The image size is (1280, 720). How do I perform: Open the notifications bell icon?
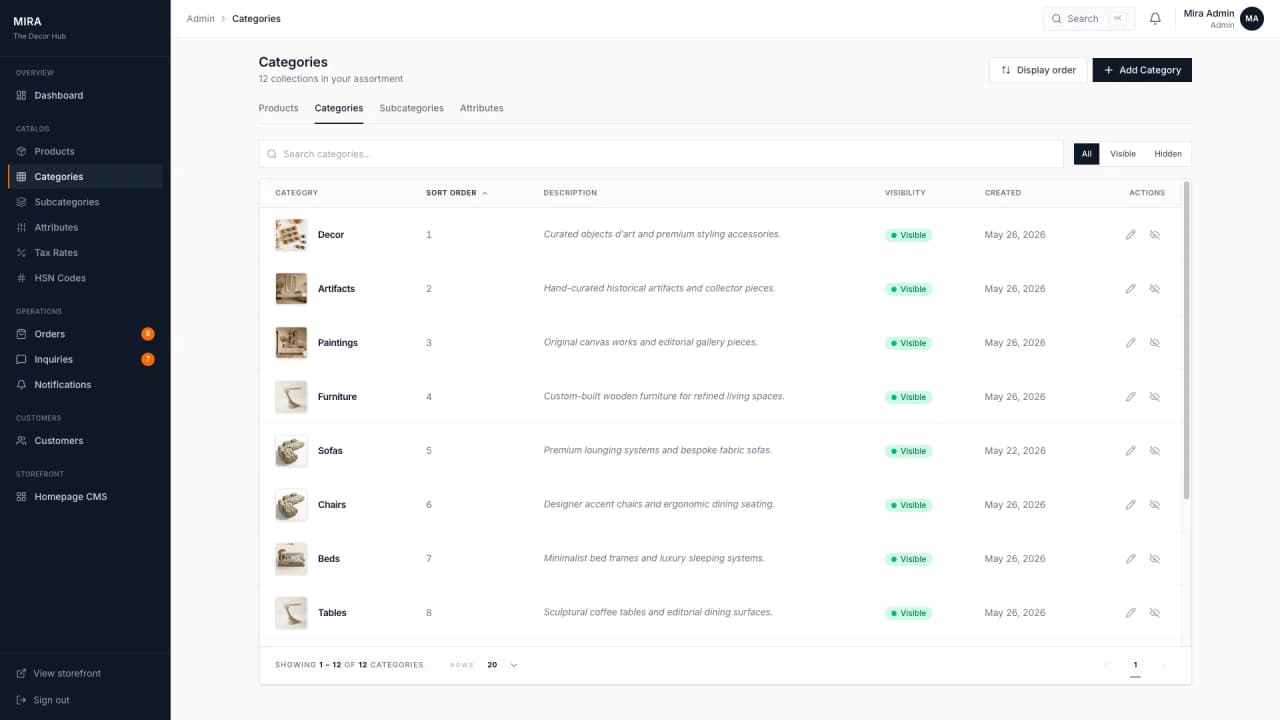pyautogui.click(x=1155, y=18)
